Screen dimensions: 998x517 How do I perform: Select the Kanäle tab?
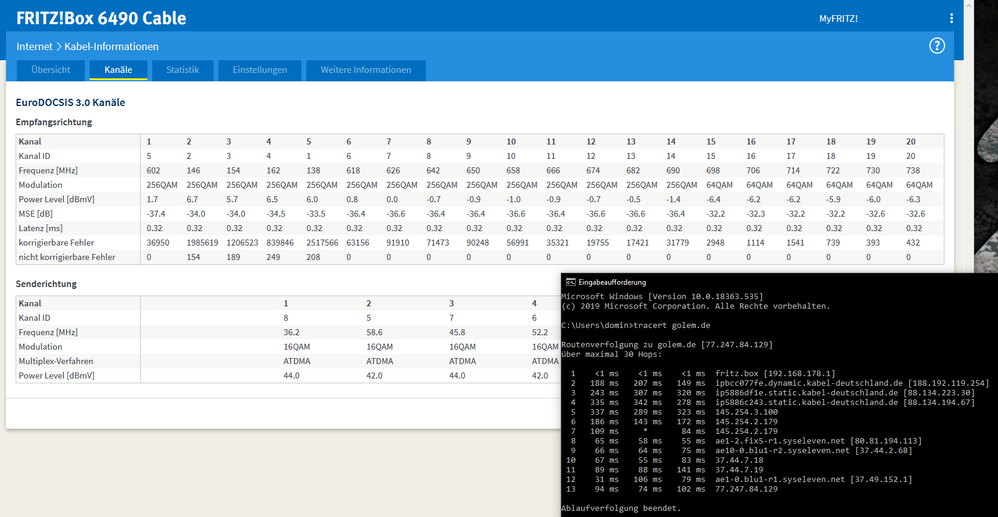click(x=118, y=70)
